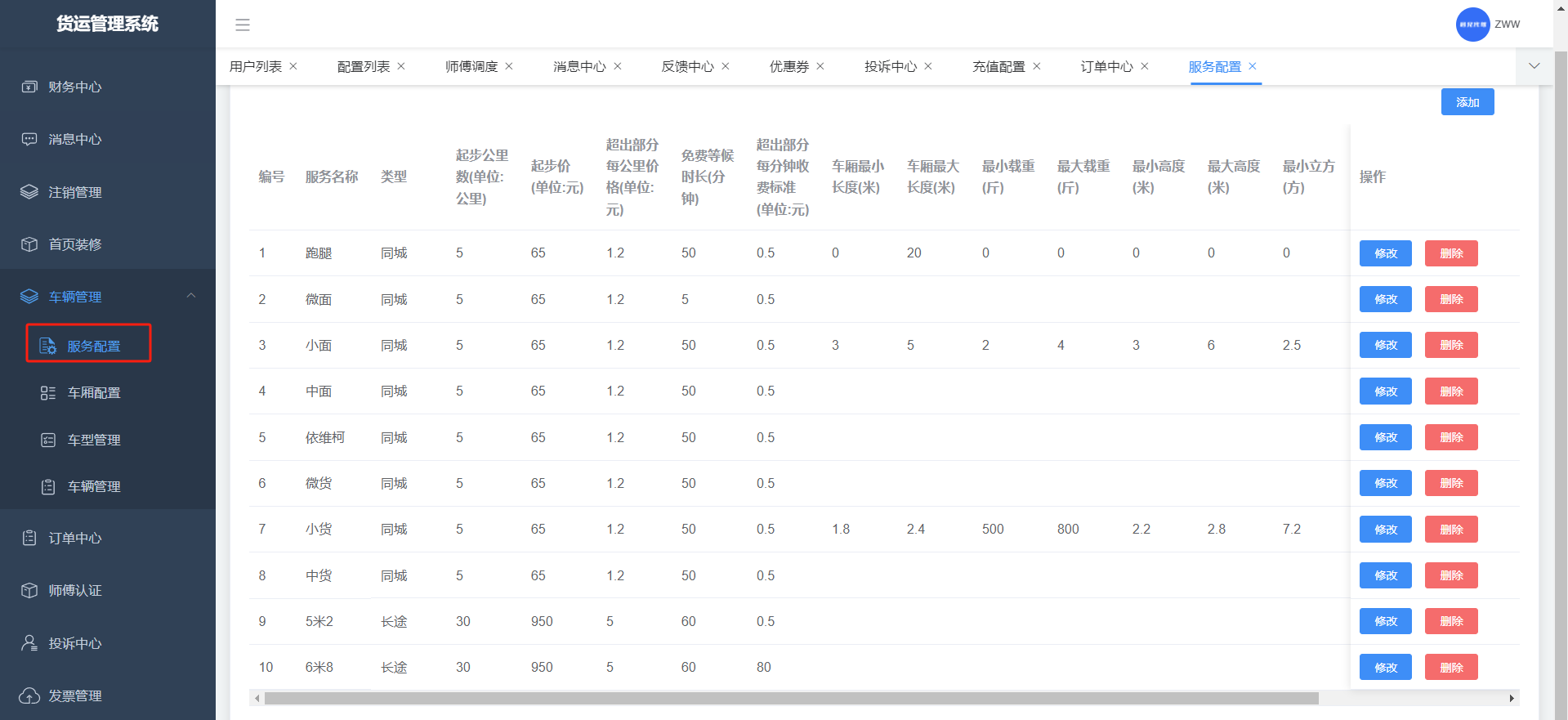Click the horizontal scrollbar thumb
1568x720 pixels.
click(791, 698)
